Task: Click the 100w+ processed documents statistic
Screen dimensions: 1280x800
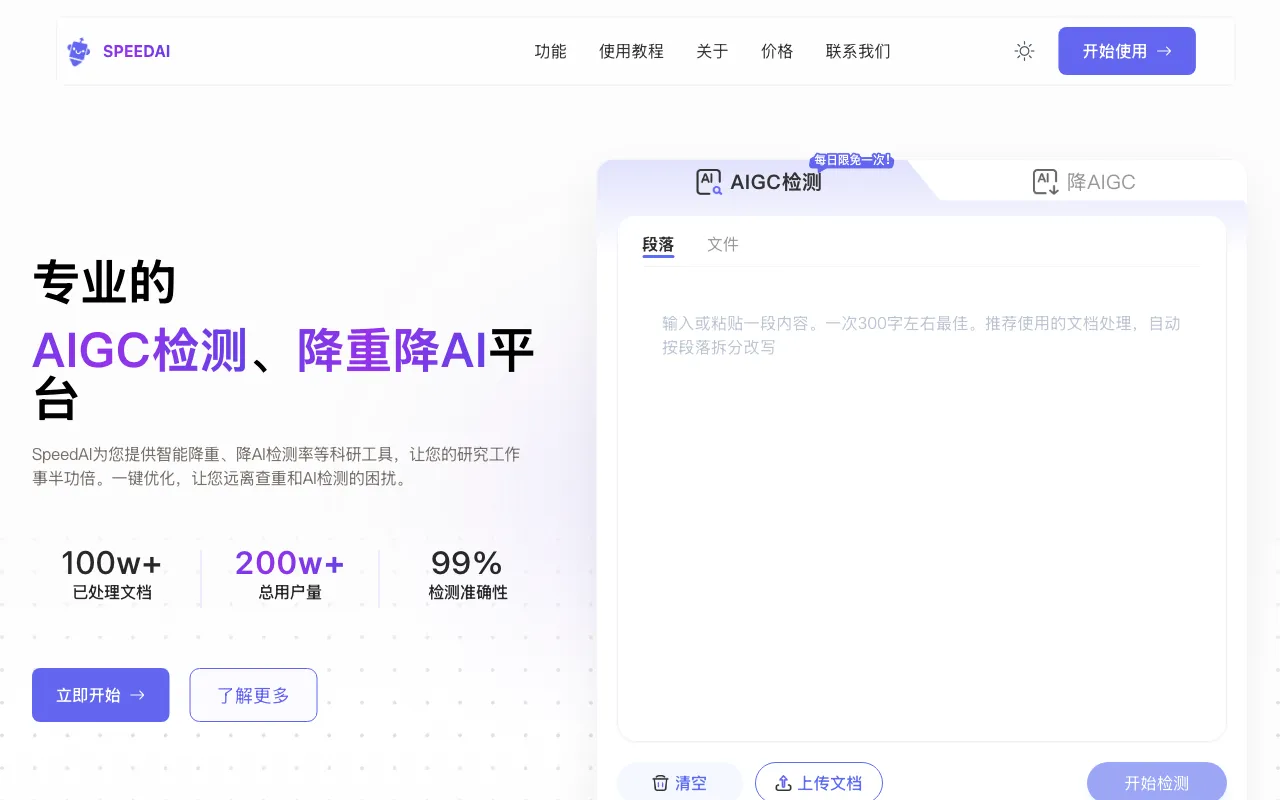Action: point(112,574)
